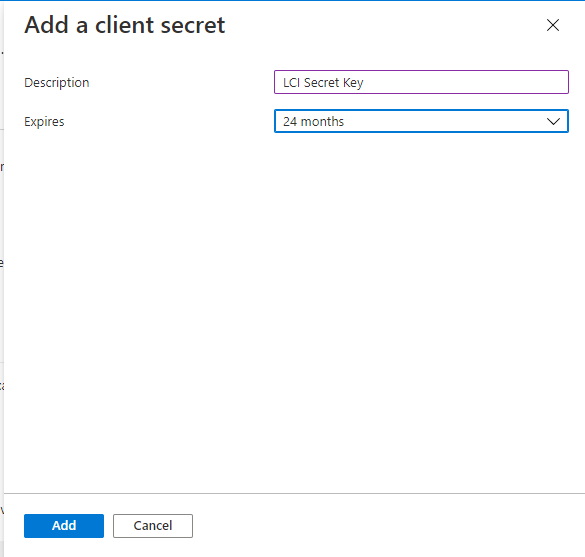Click the Description label
This screenshot has height=557, width=585.
click(x=57, y=82)
